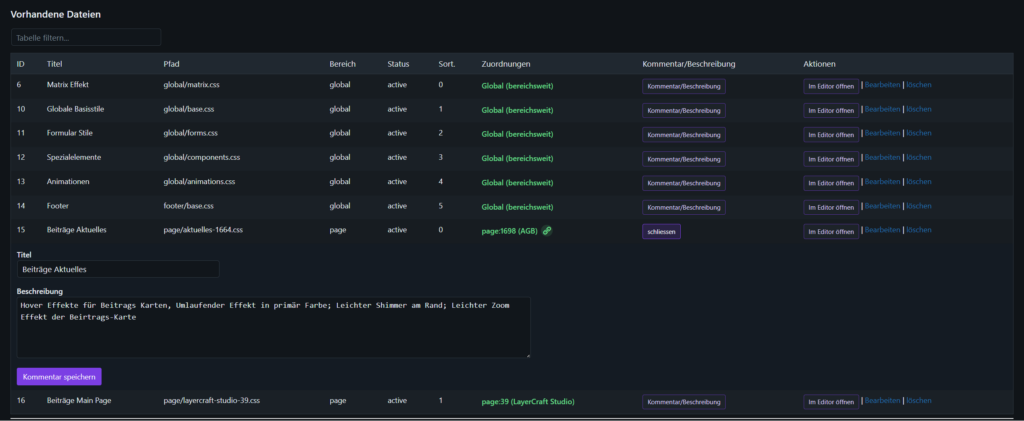Open Formular Stile in the editor
This screenshot has height=421, width=1024.
831,134
